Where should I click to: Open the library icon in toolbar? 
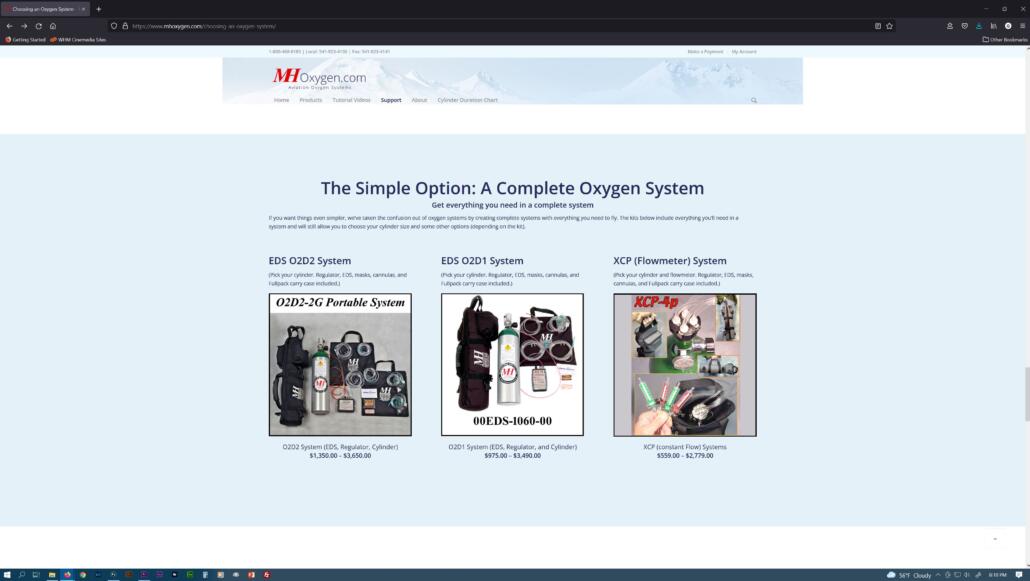pyautogui.click(x=993, y=26)
